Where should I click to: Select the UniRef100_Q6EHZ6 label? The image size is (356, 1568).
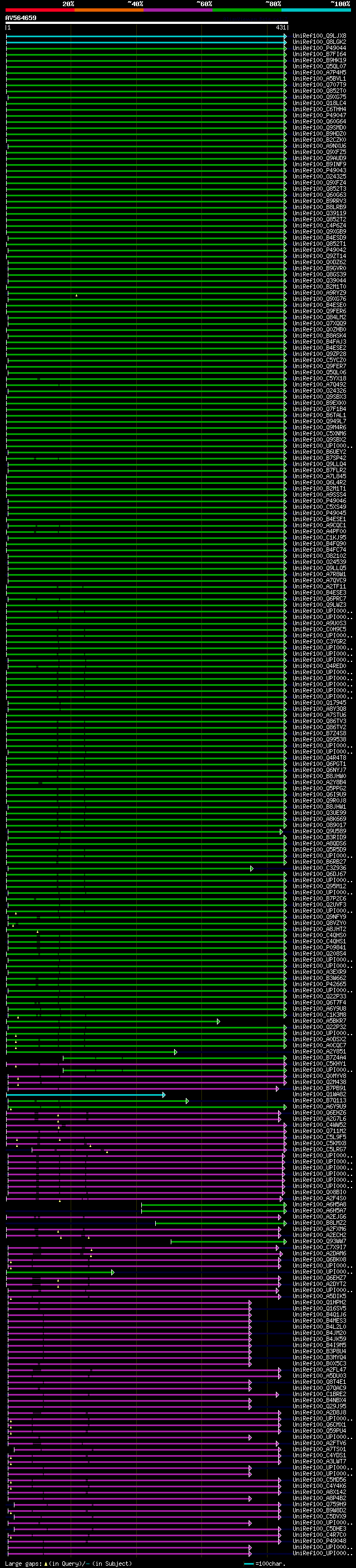(x=319, y=1112)
